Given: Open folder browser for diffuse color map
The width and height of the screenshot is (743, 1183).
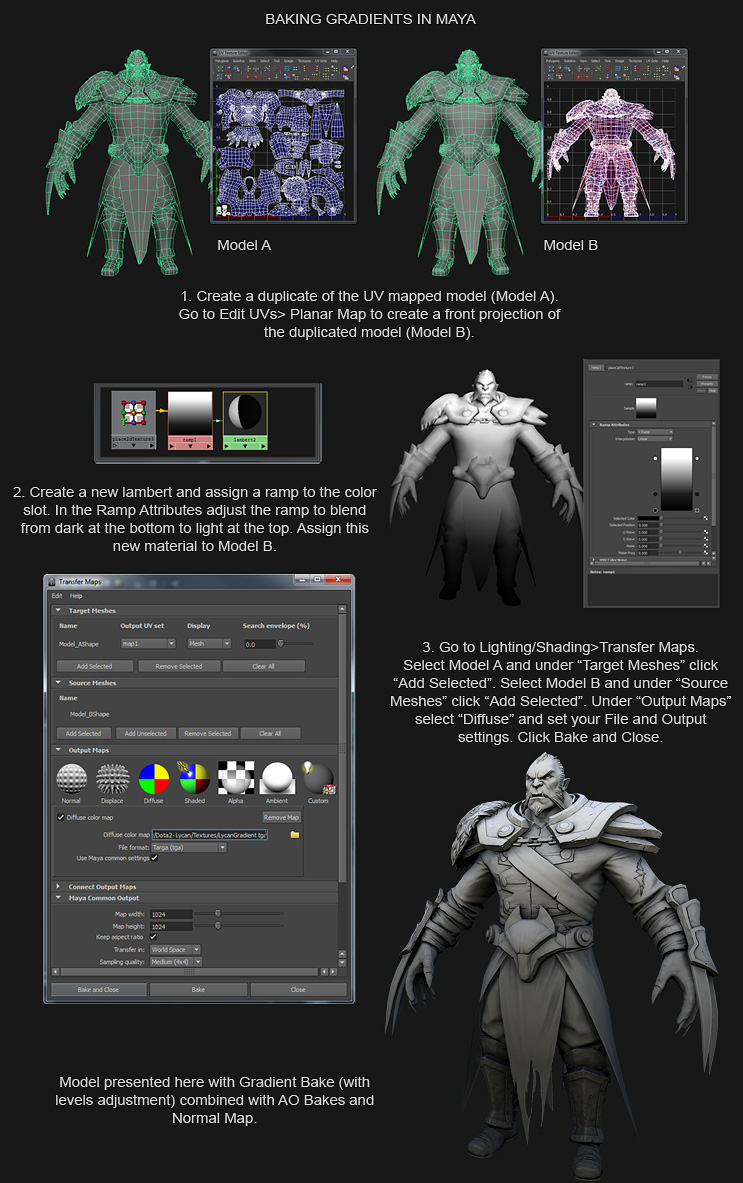Looking at the screenshot, I should tap(295, 834).
